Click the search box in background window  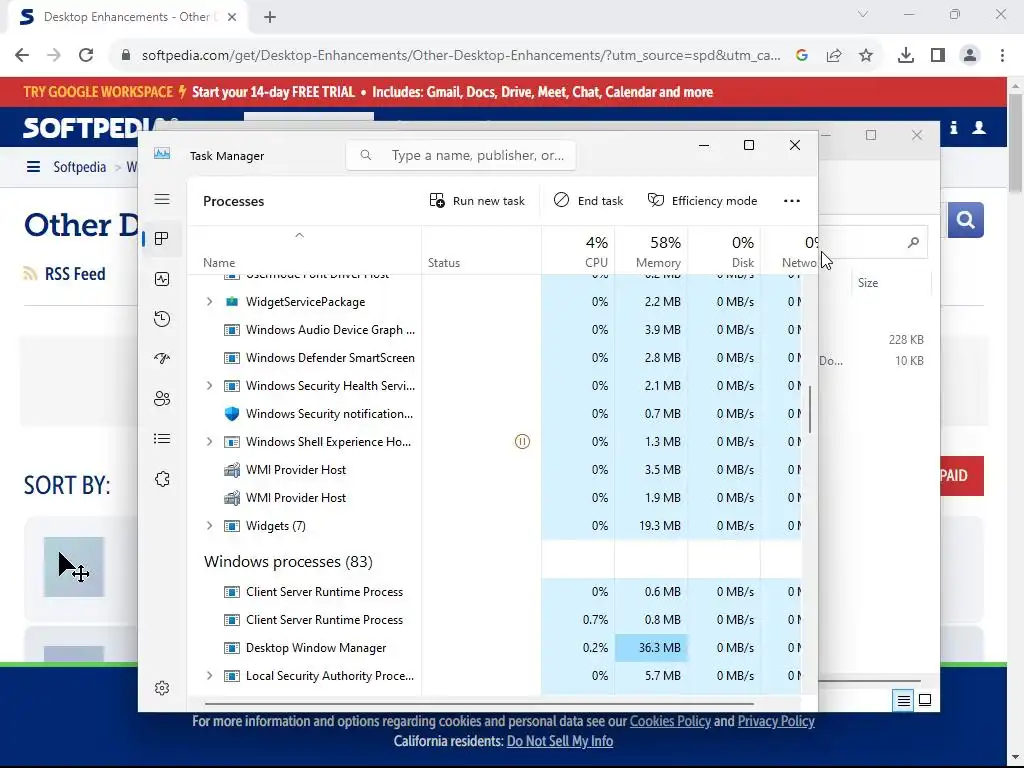click(873, 242)
